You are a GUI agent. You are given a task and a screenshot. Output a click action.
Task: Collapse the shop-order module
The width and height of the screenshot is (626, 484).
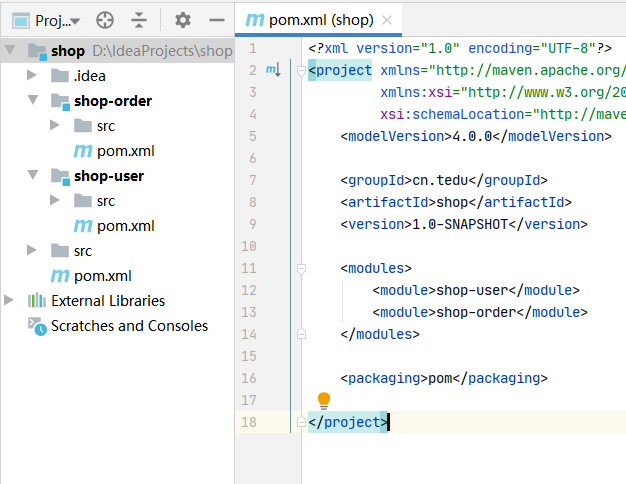(x=33, y=100)
